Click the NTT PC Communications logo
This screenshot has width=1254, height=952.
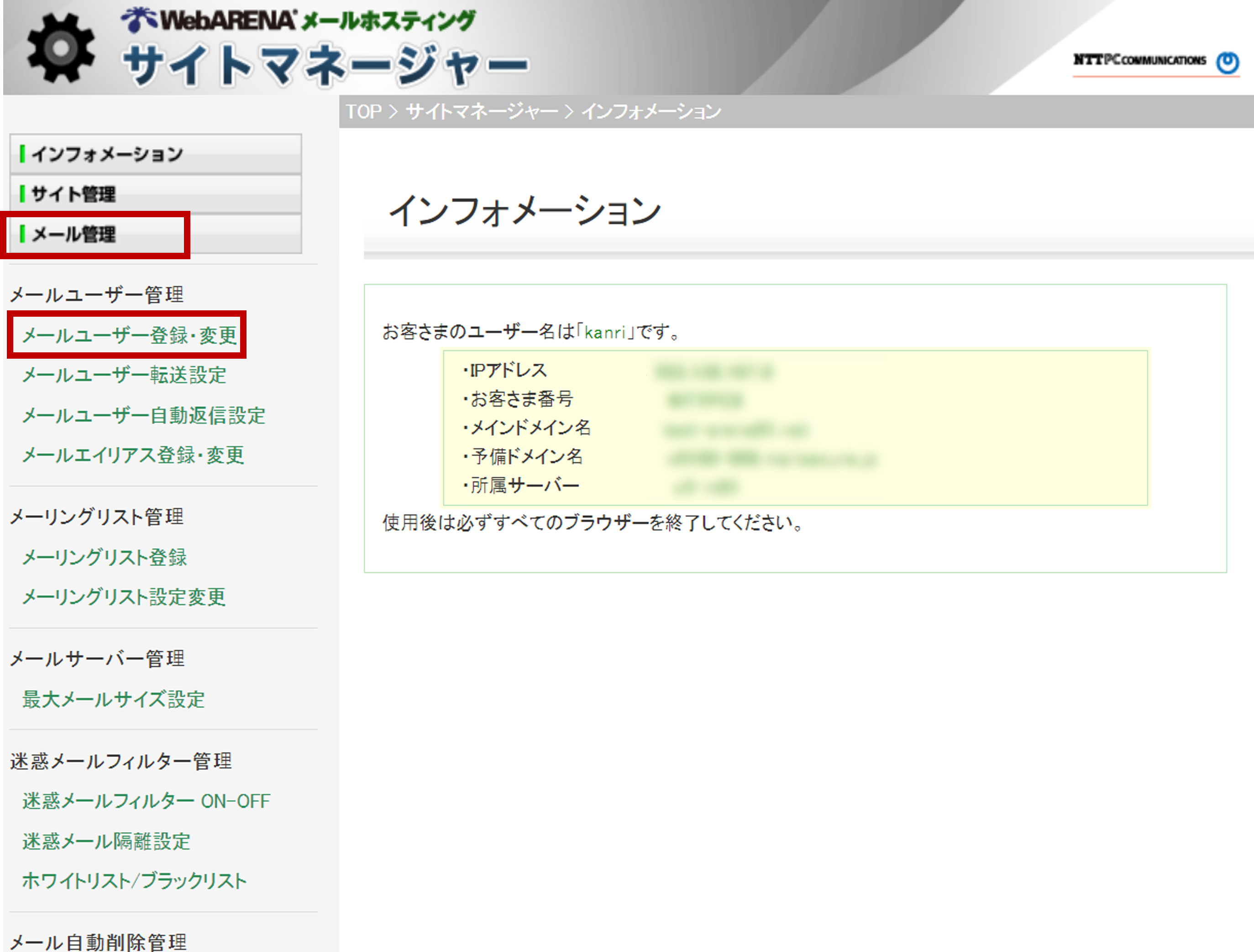coord(1156,63)
